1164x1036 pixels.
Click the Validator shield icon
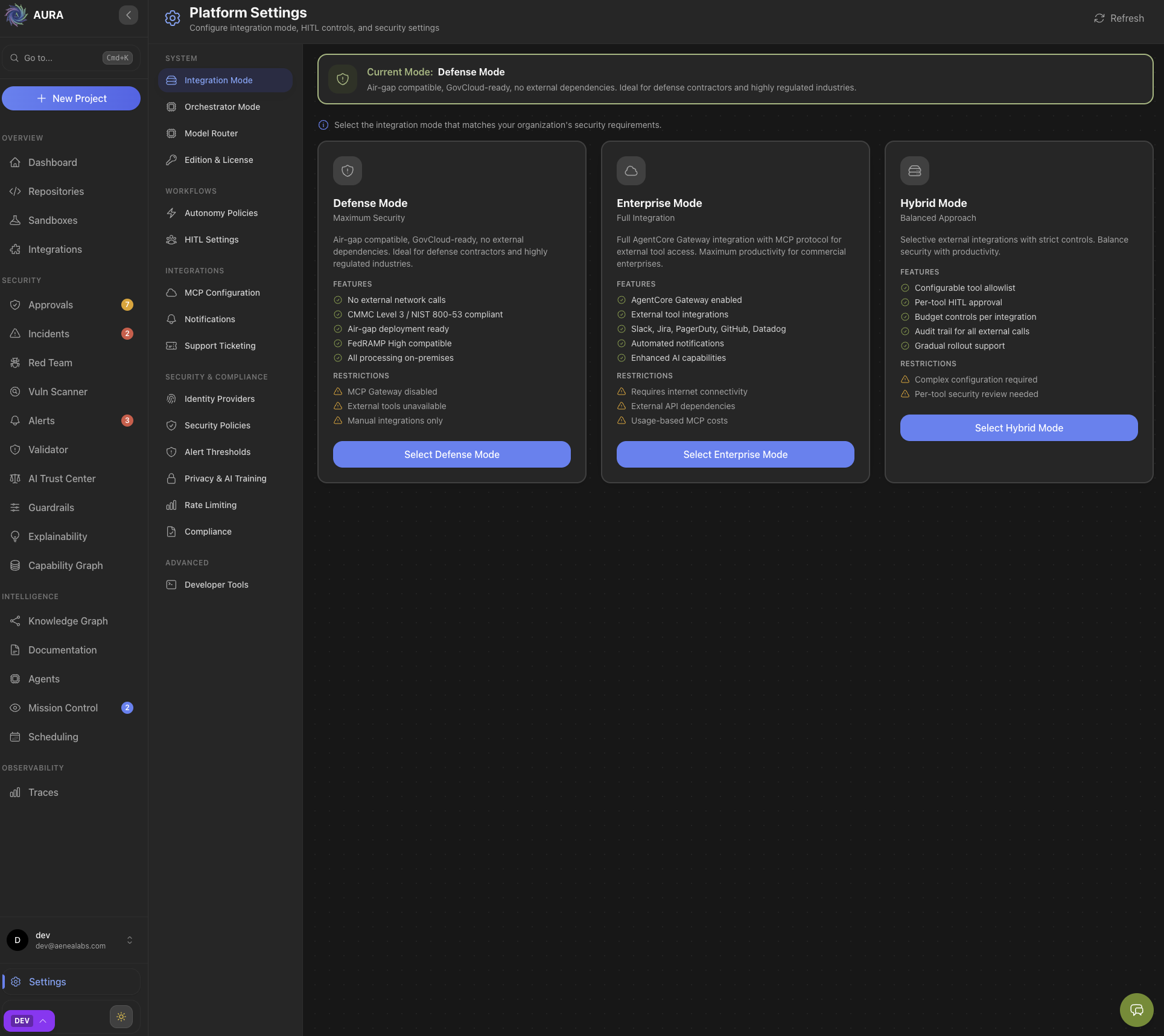coord(15,450)
